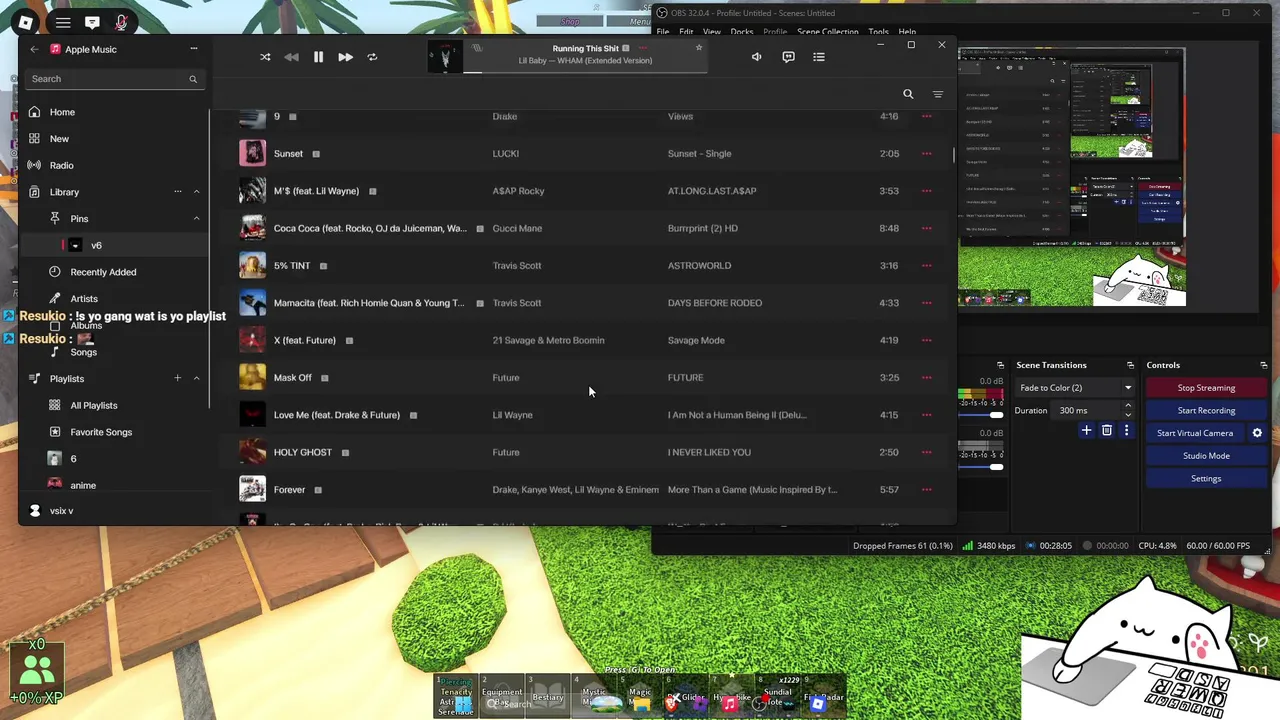Toggle shuffle in Apple Music
This screenshot has width=1280, height=720.
pyautogui.click(x=265, y=57)
